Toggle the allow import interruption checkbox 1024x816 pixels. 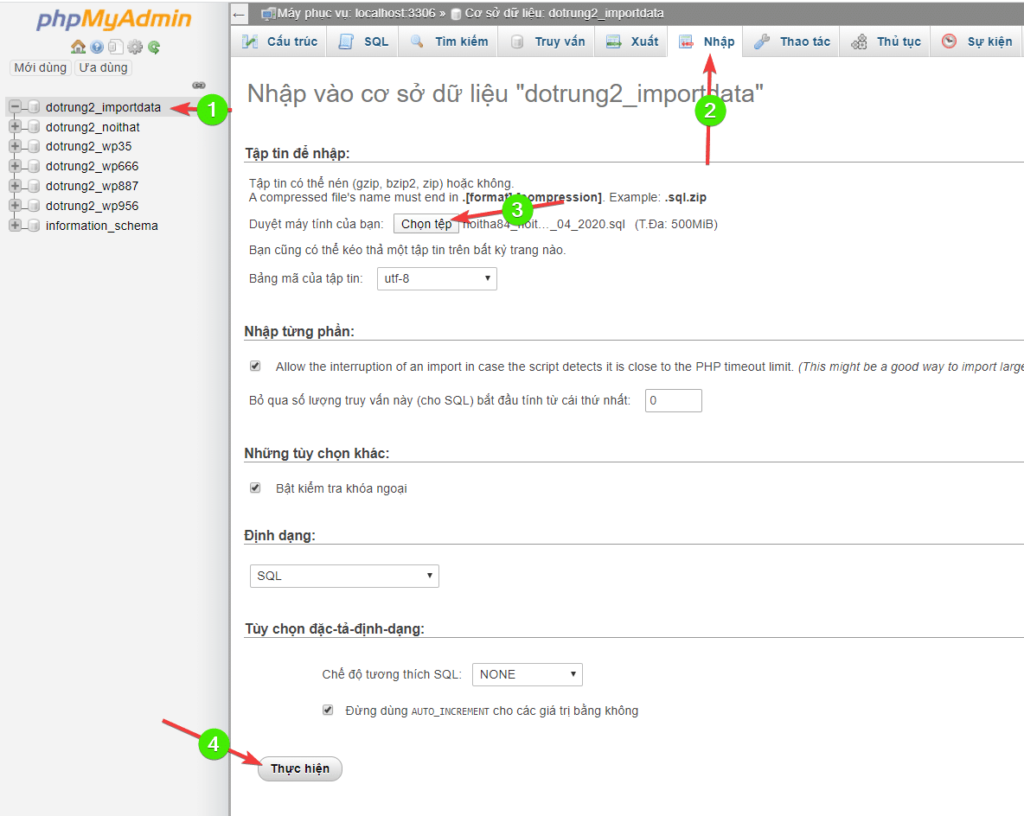pos(255,366)
